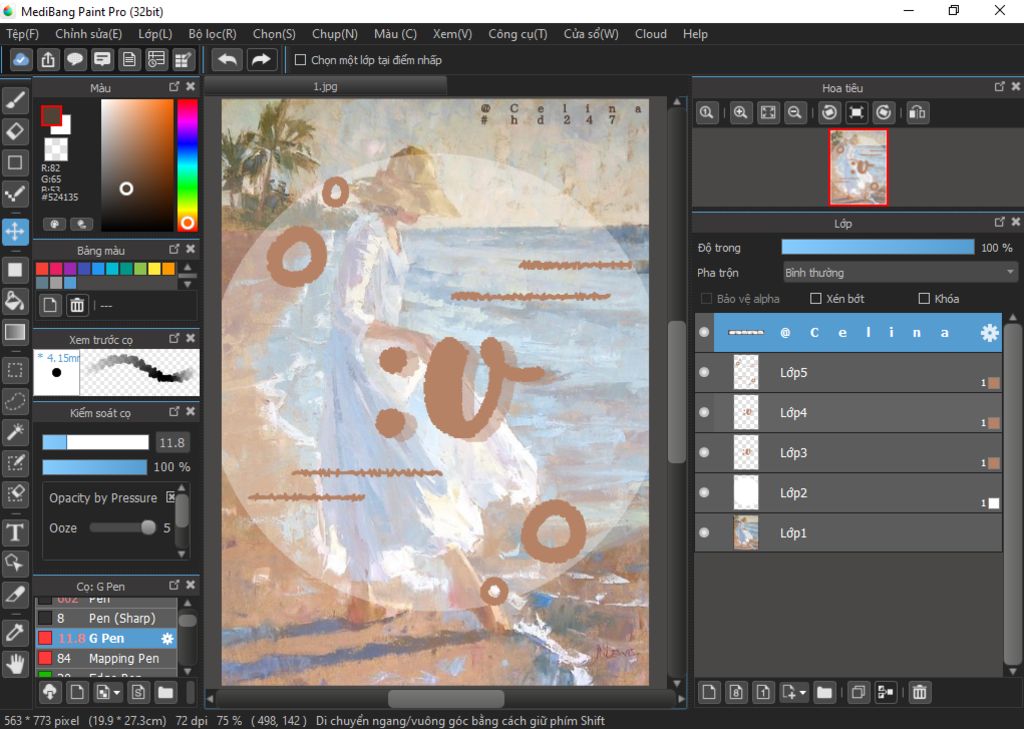Open the Bộ lọc(R) menu
The width and height of the screenshot is (1024, 729).
pyautogui.click(x=212, y=34)
